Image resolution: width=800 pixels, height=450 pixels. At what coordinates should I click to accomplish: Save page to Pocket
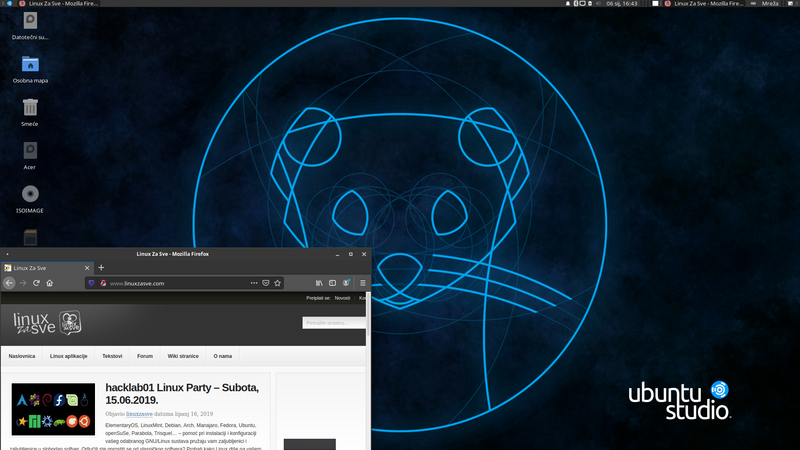[266, 283]
